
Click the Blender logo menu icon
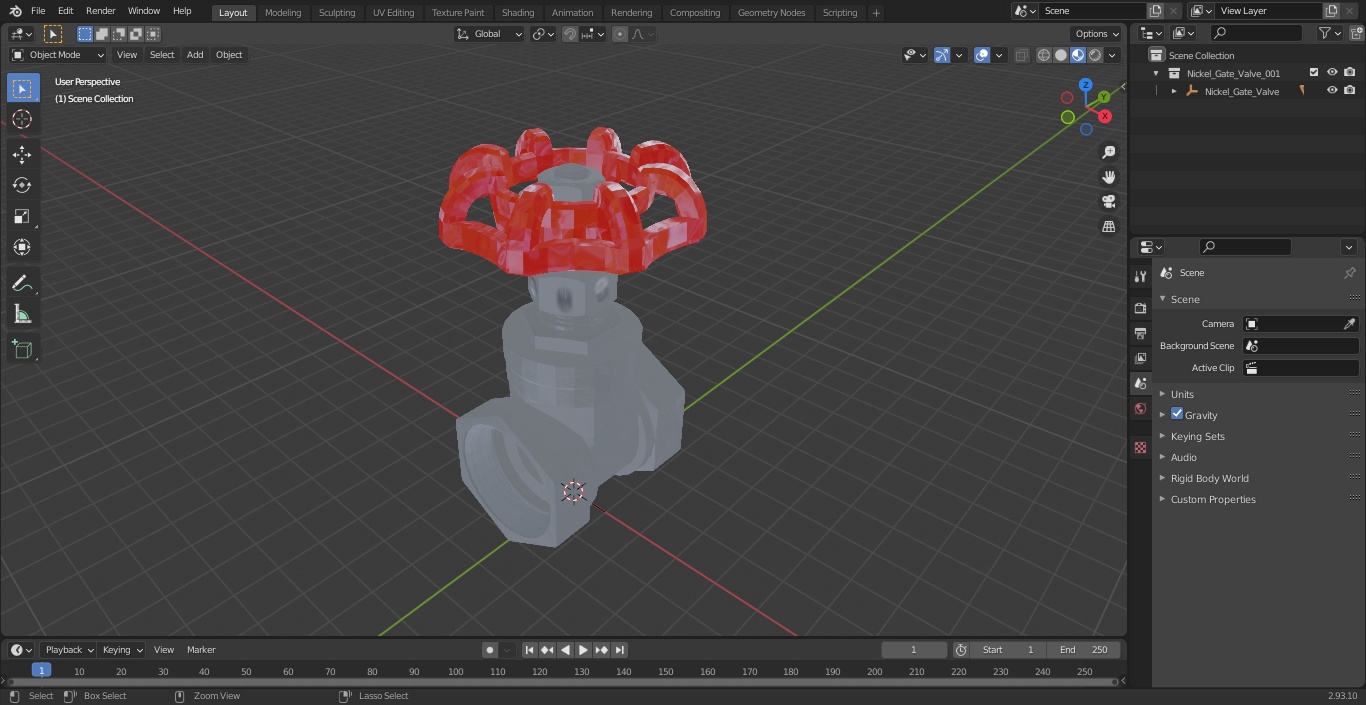pos(15,11)
